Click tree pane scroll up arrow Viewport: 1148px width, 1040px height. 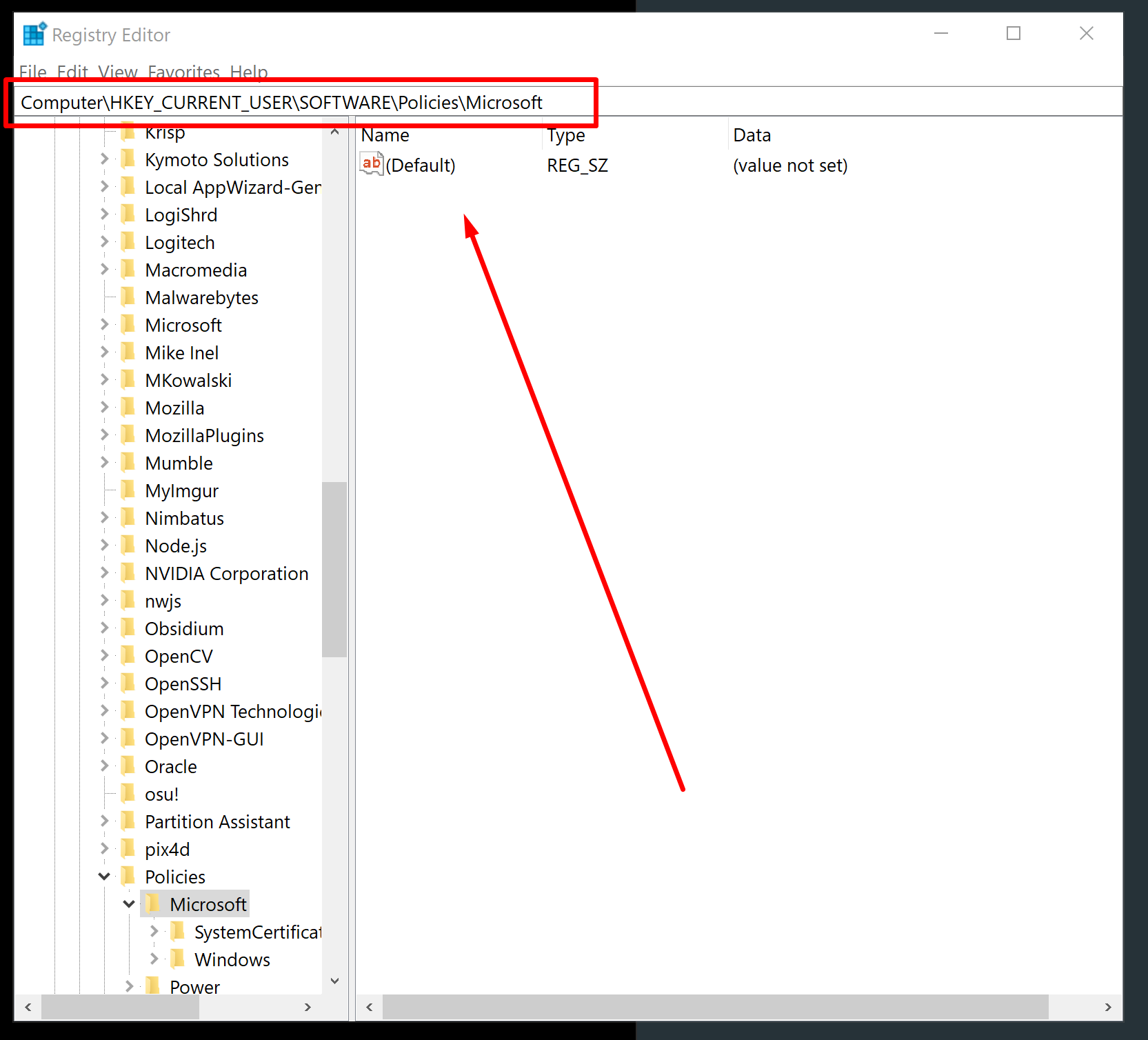[x=334, y=131]
